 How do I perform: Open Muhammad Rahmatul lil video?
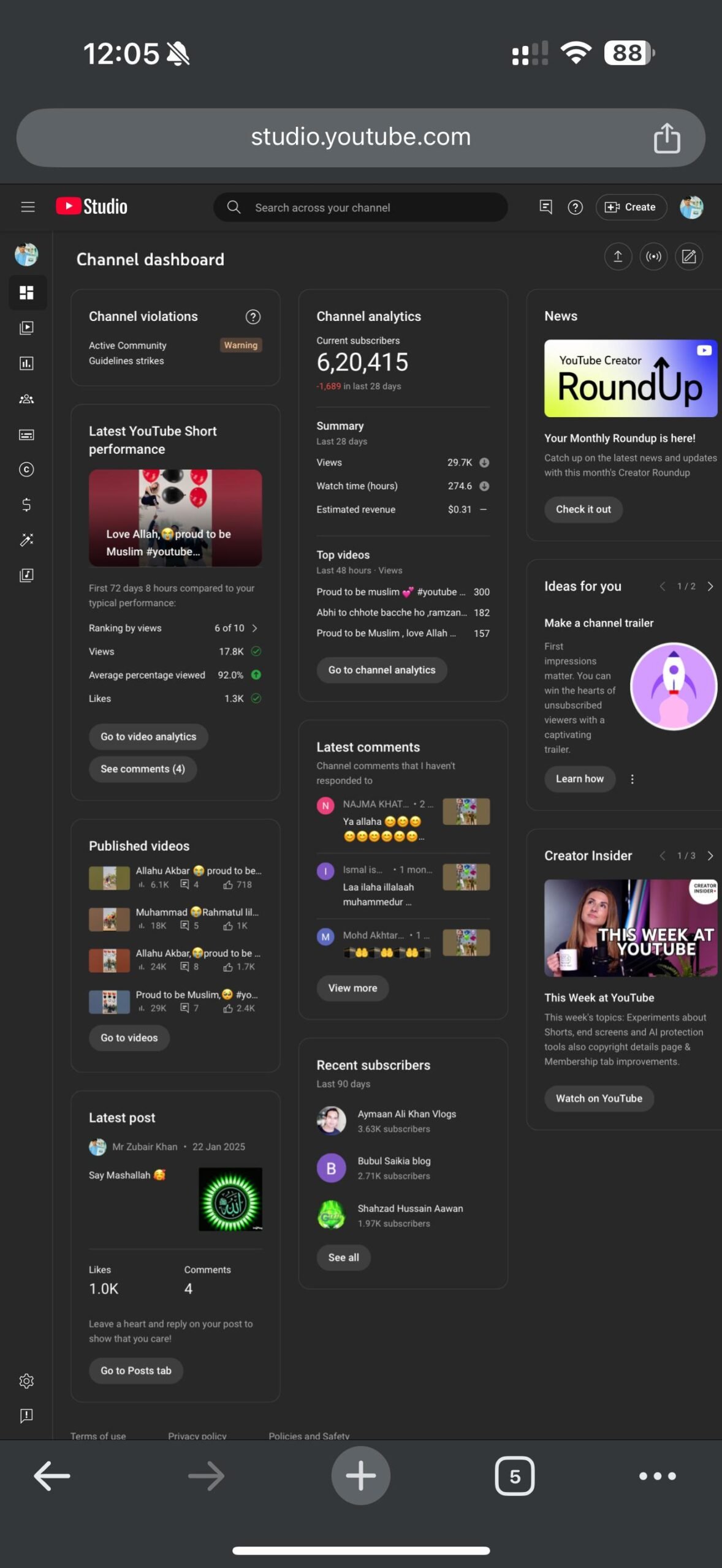click(x=175, y=919)
